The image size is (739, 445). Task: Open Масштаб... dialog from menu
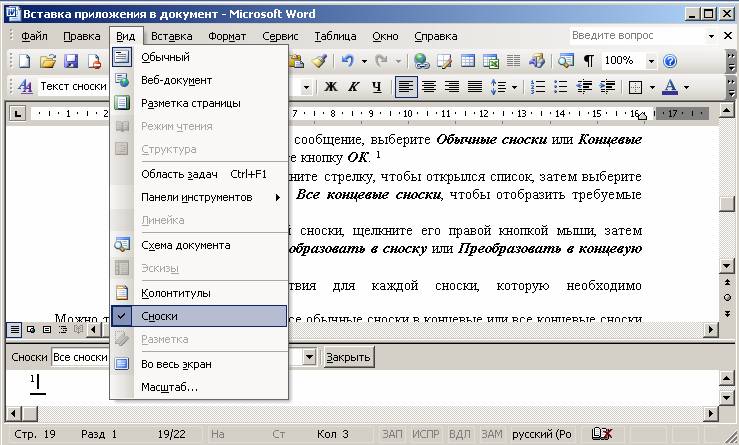tap(199, 387)
